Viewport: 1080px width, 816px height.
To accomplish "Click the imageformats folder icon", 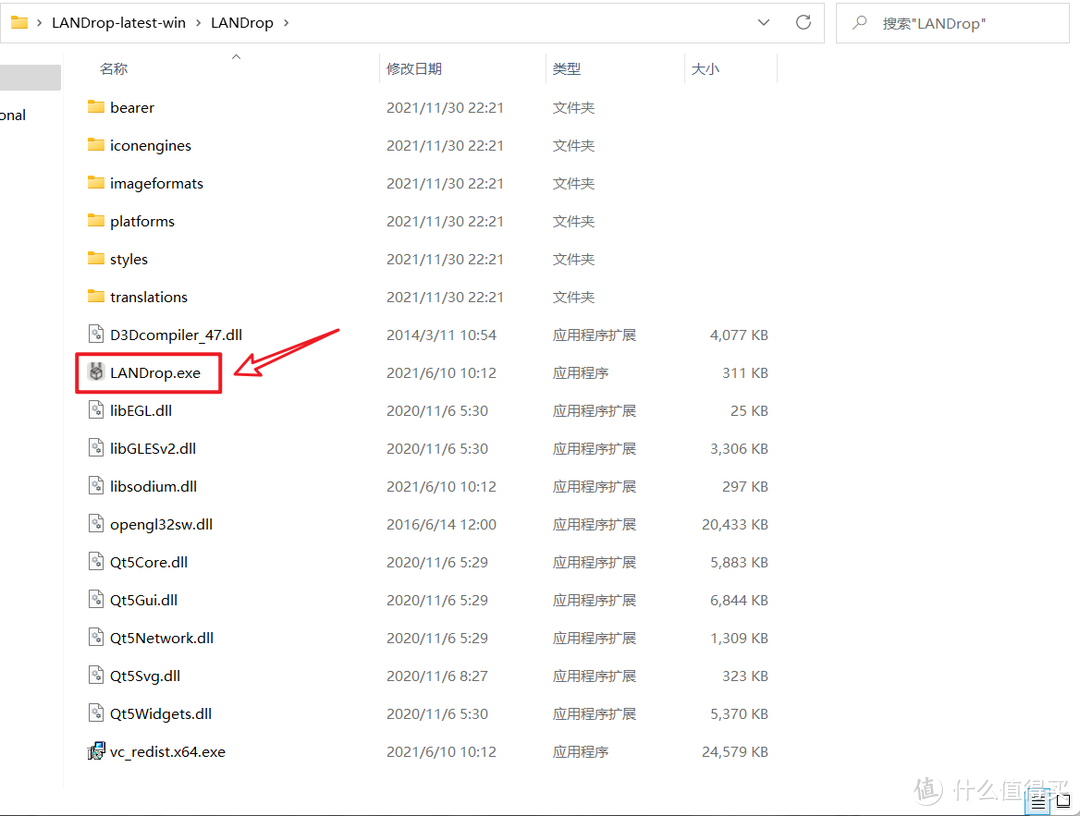I will (96, 182).
